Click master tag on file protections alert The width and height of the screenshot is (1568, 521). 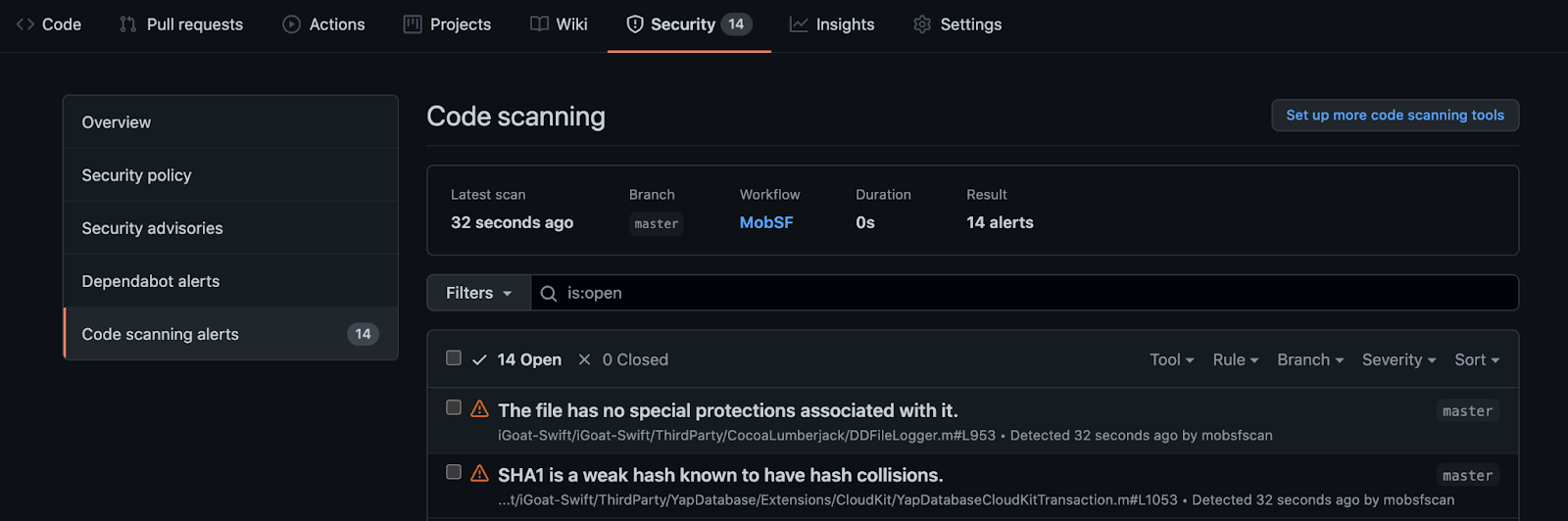click(x=1468, y=411)
